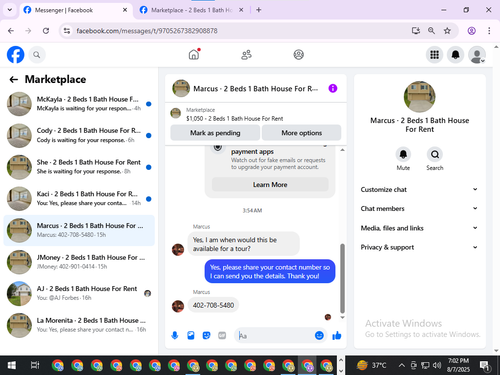Screen dimensions: 500x375
Task: Open the large listing thumbnail in info panel
Action: (419, 97)
